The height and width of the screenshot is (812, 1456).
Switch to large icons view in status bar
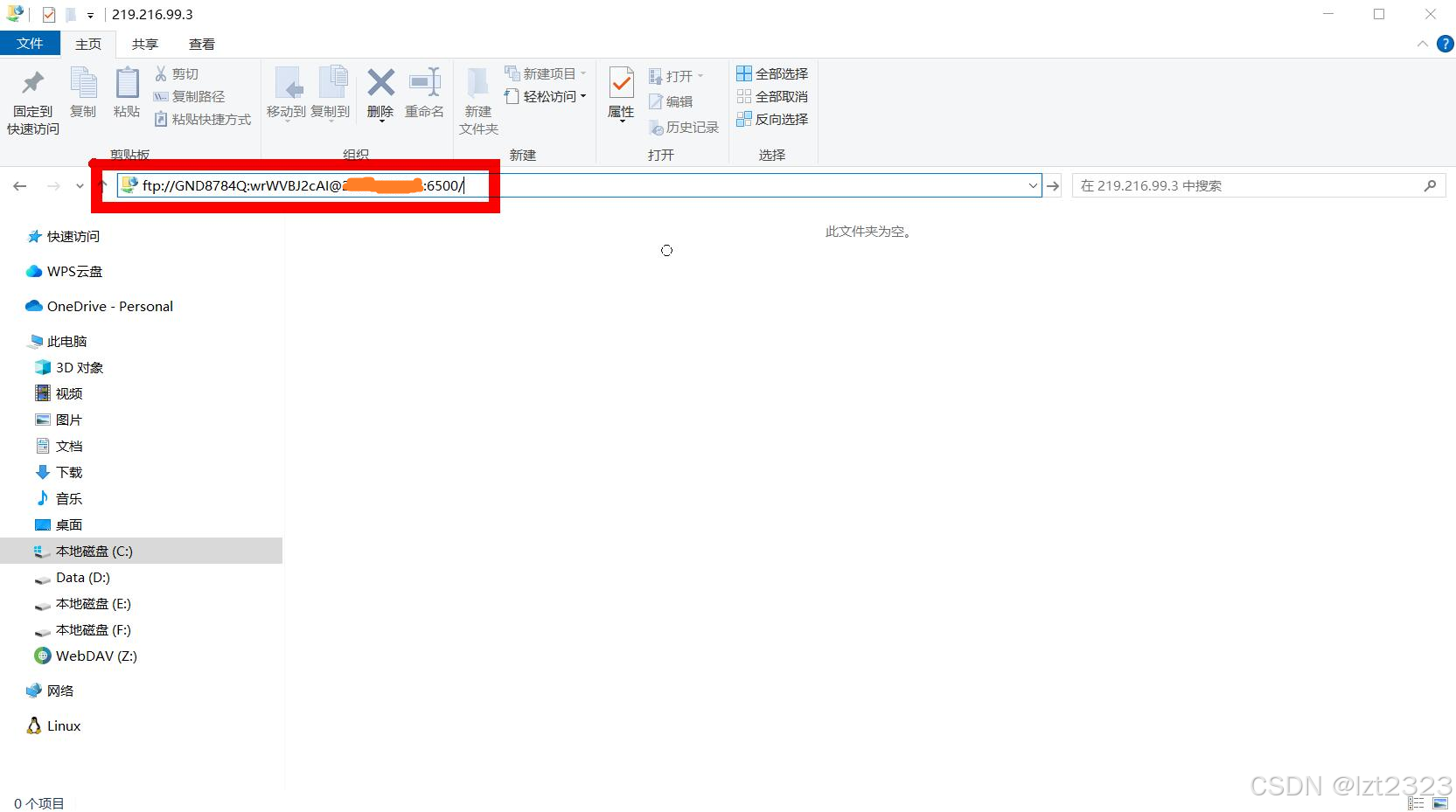(x=1440, y=802)
